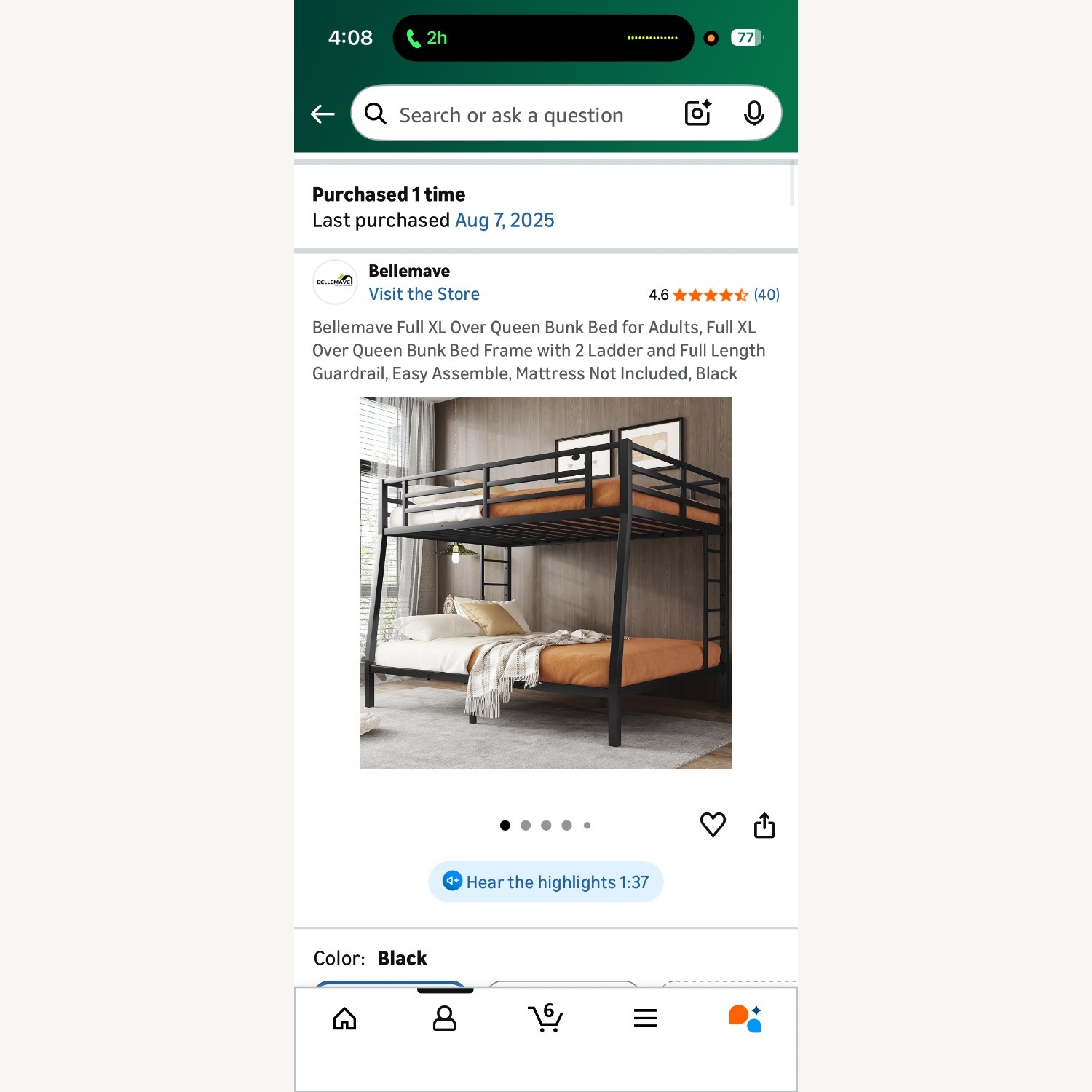Tap the back arrow icon
Screen dimensions: 1092x1092
point(323,114)
